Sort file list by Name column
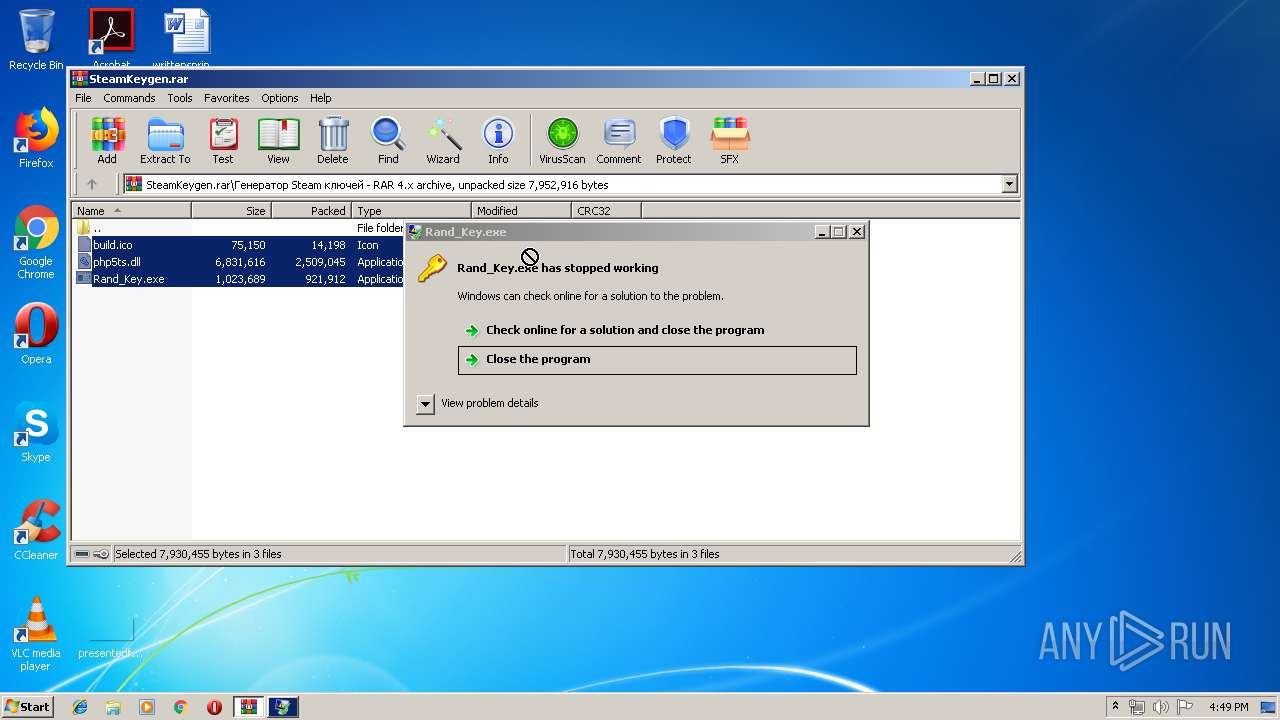Viewport: 1280px width, 720px height. coord(132,211)
